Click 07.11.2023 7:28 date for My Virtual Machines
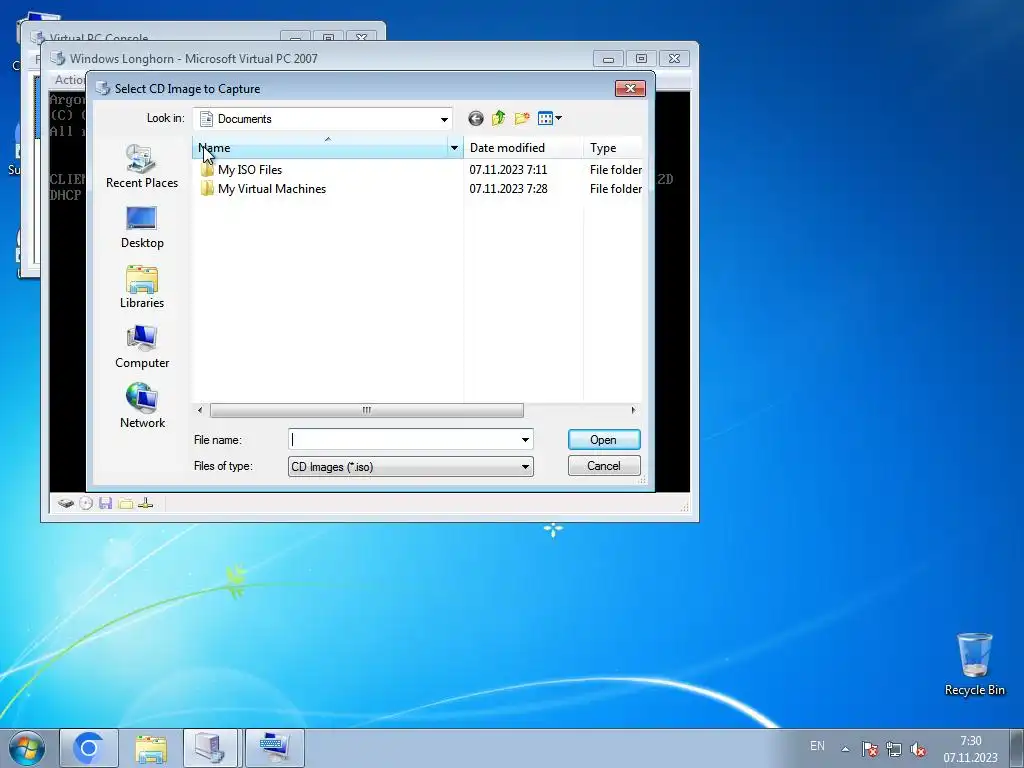This screenshot has height=768, width=1024. coord(508,189)
